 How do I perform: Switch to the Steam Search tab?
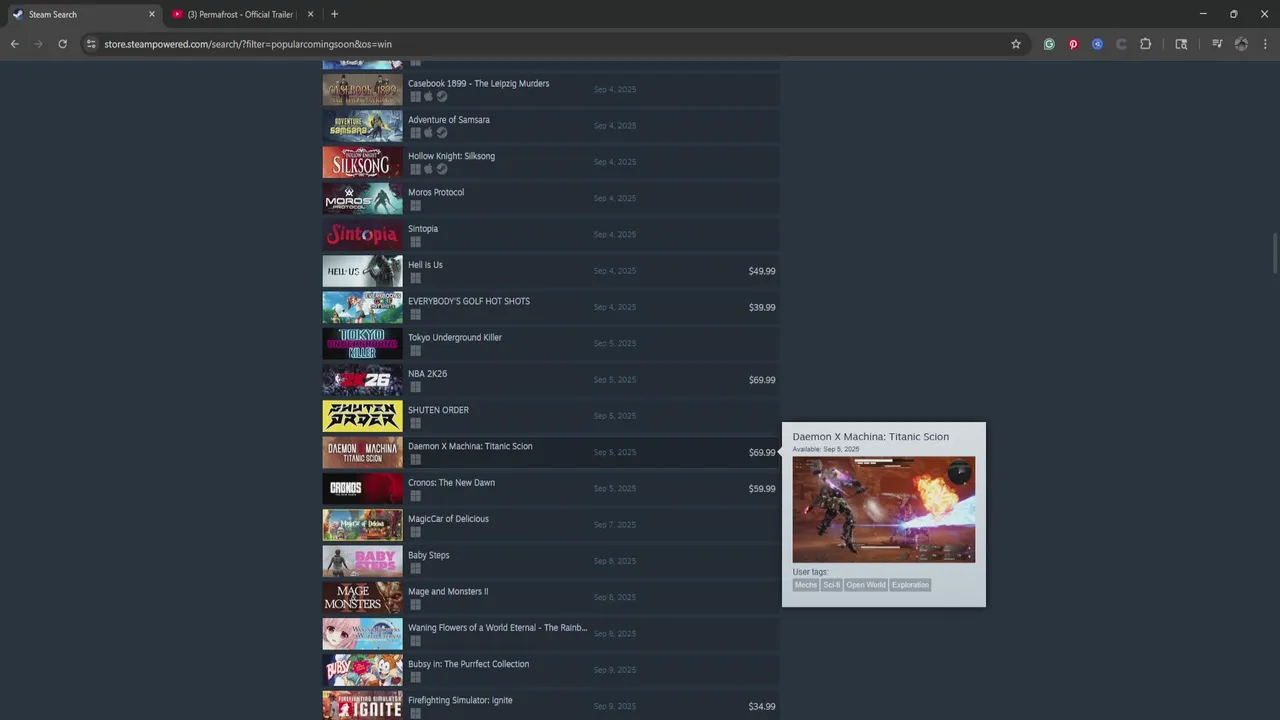click(x=82, y=14)
